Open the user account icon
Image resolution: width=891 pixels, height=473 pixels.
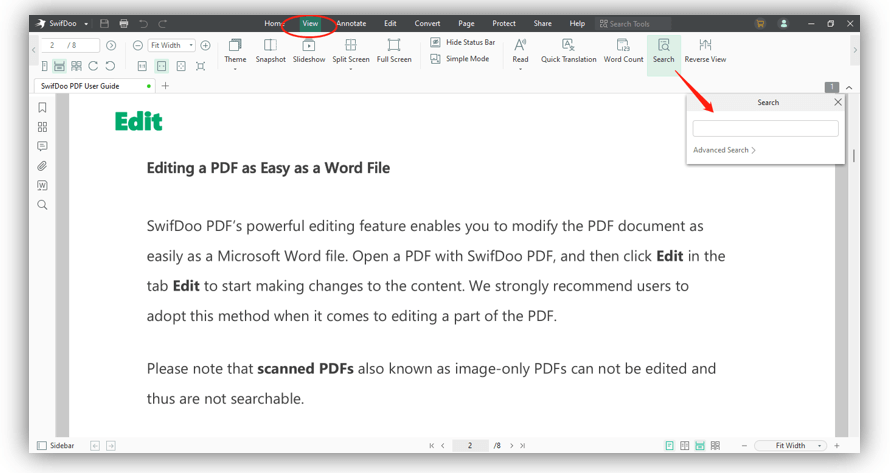(x=784, y=23)
